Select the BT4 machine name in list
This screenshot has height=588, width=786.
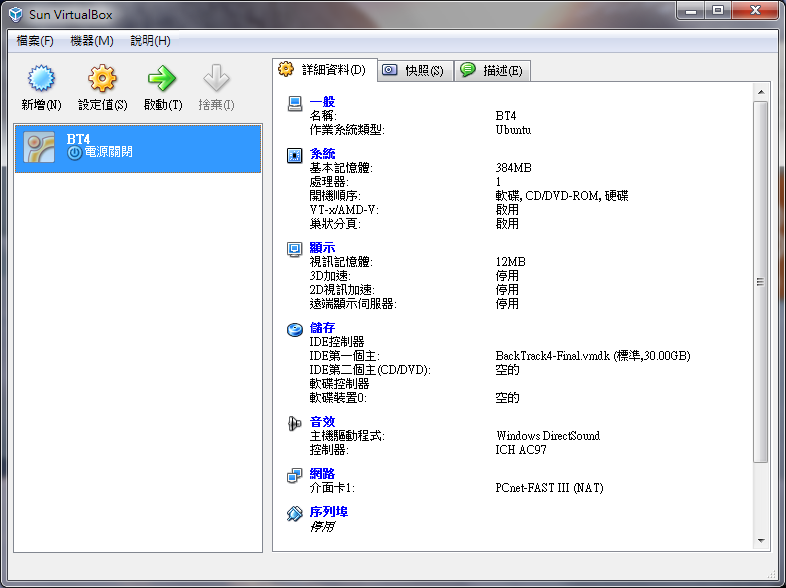(x=78, y=139)
